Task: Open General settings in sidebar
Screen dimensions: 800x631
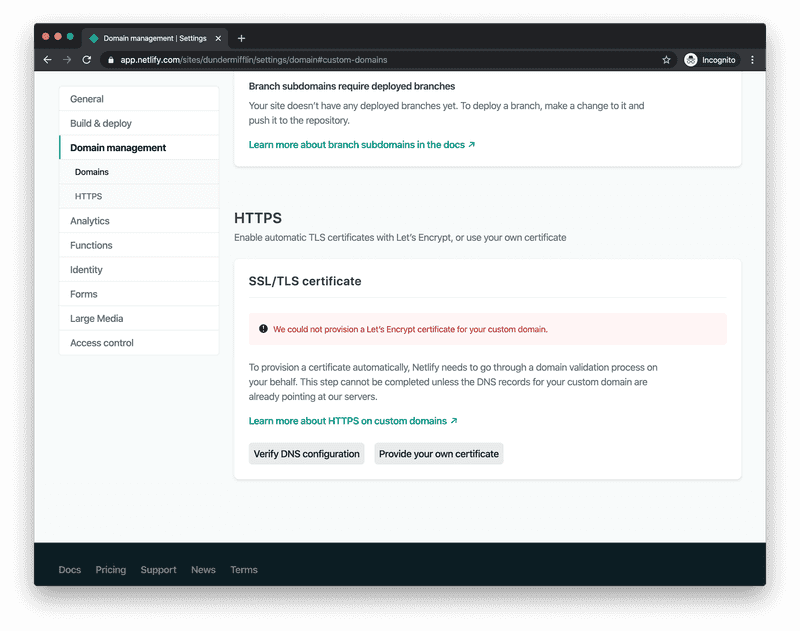Action: (87, 99)
